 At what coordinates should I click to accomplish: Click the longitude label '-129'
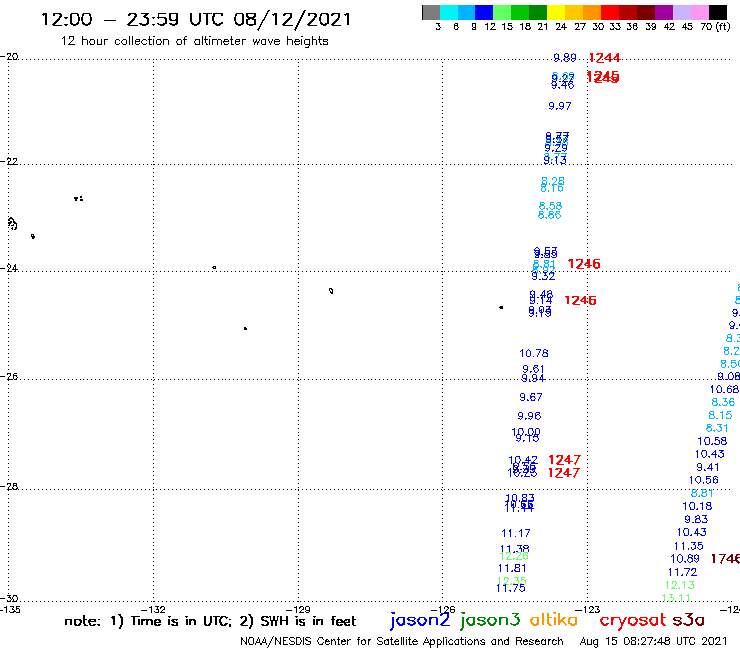tap(298, 609)
